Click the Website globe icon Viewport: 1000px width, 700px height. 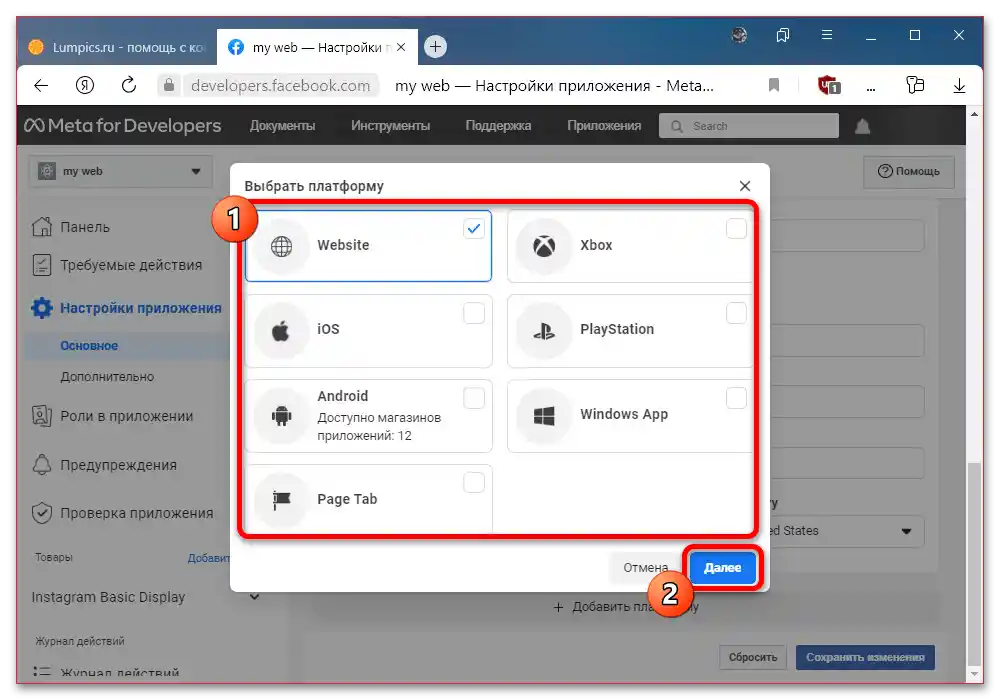(x=281, y=246)
